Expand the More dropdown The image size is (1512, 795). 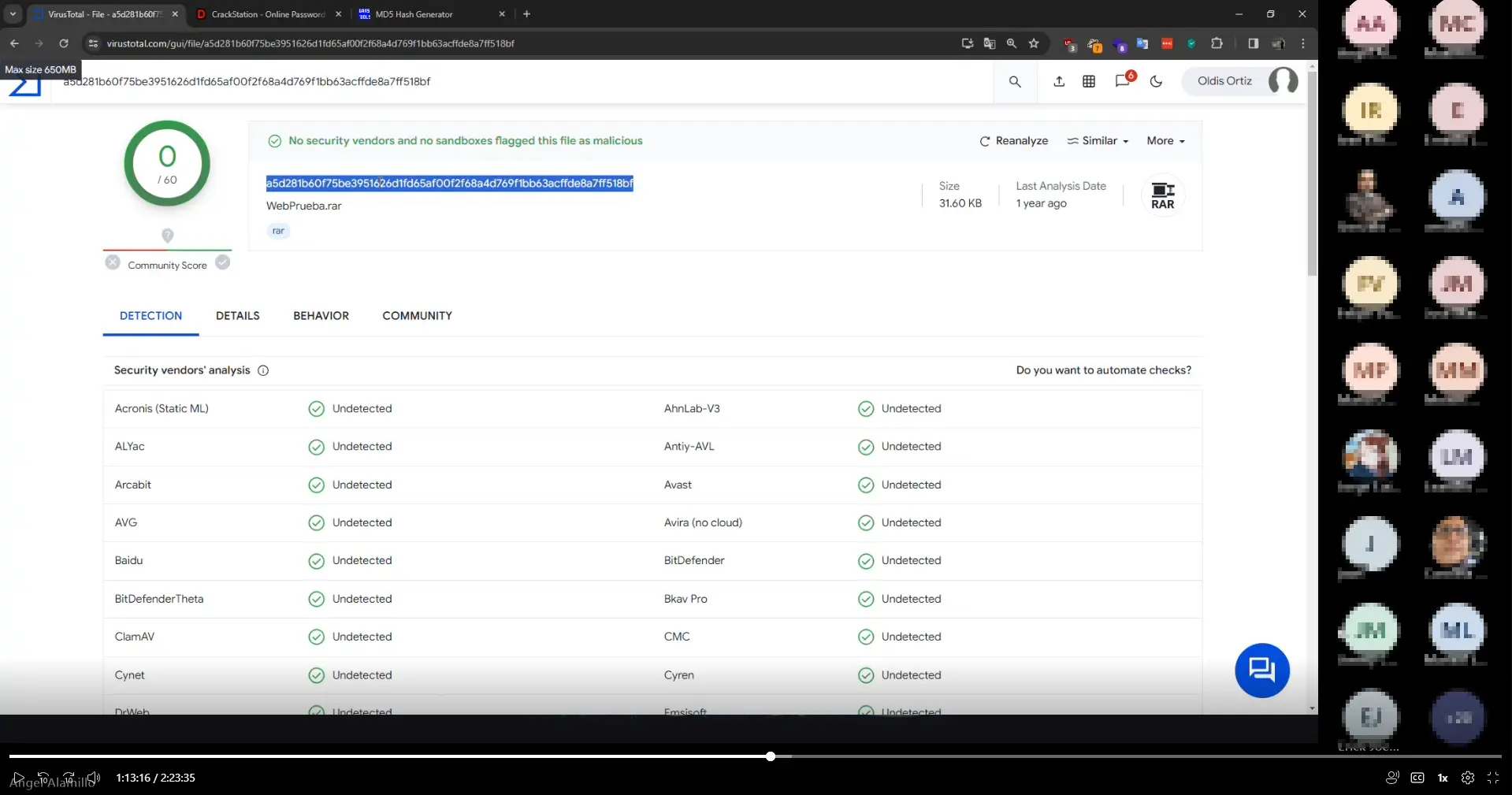pos(1165,140)
